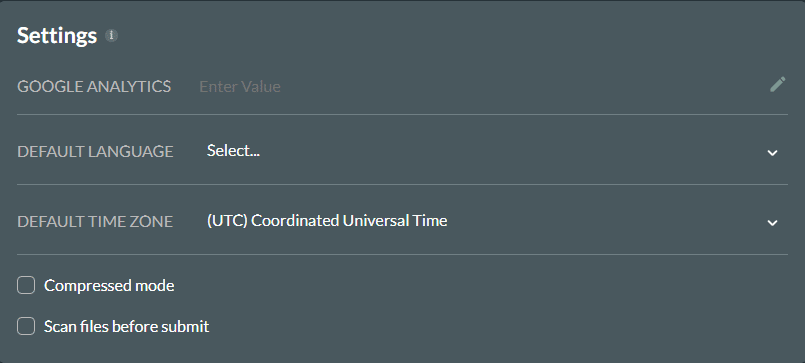Click the GOOGLE ANALYTICS field label
805x363 pixels.
(x=94, y=86)
